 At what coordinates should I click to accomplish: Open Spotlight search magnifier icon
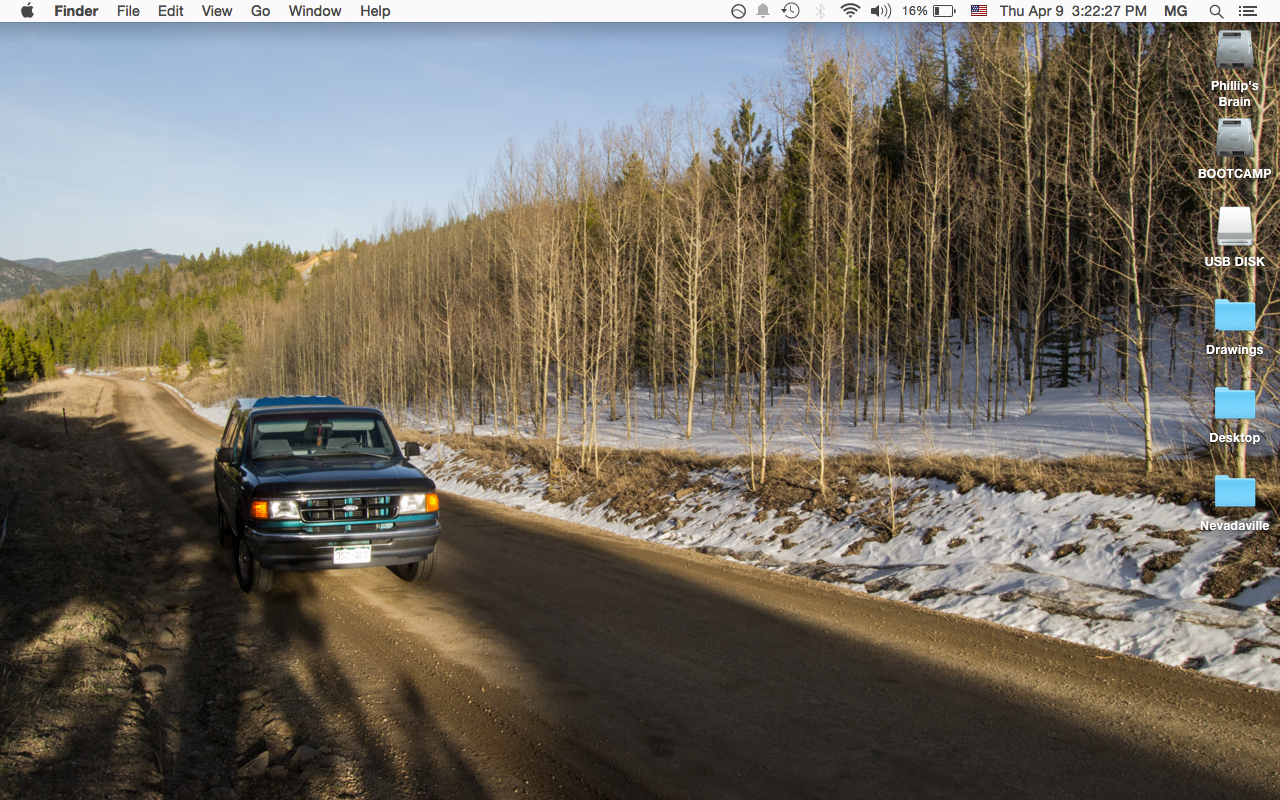[x=1216, y=11]
